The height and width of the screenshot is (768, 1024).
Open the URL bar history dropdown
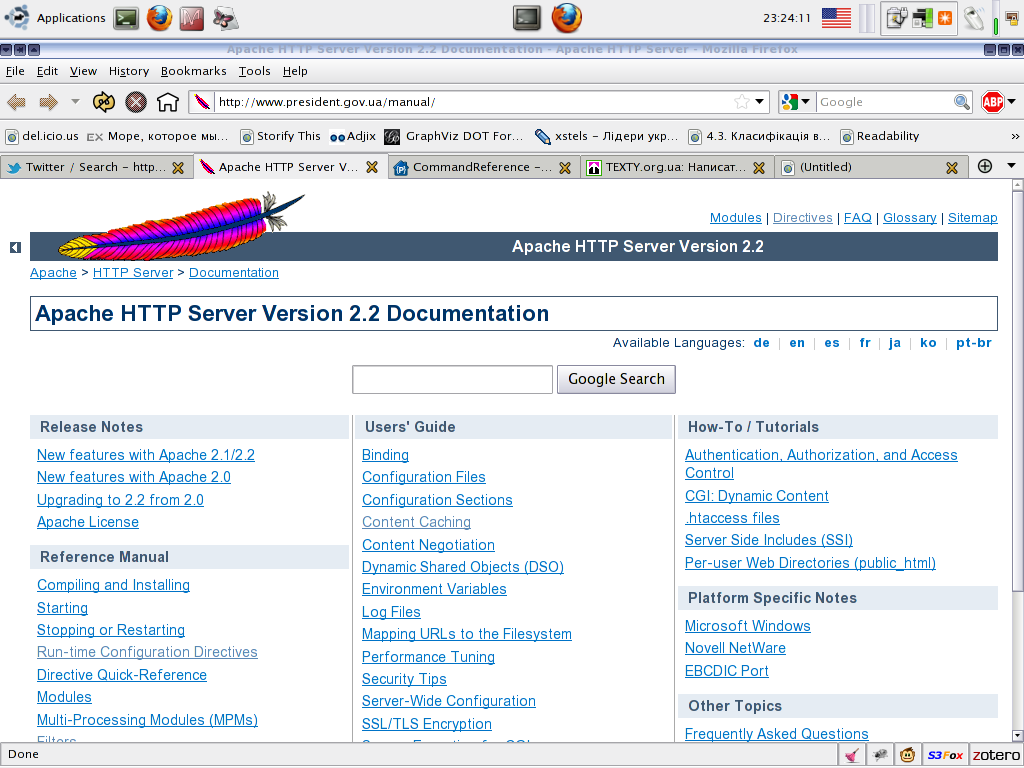pyautogui.click(x=760, y=102)
